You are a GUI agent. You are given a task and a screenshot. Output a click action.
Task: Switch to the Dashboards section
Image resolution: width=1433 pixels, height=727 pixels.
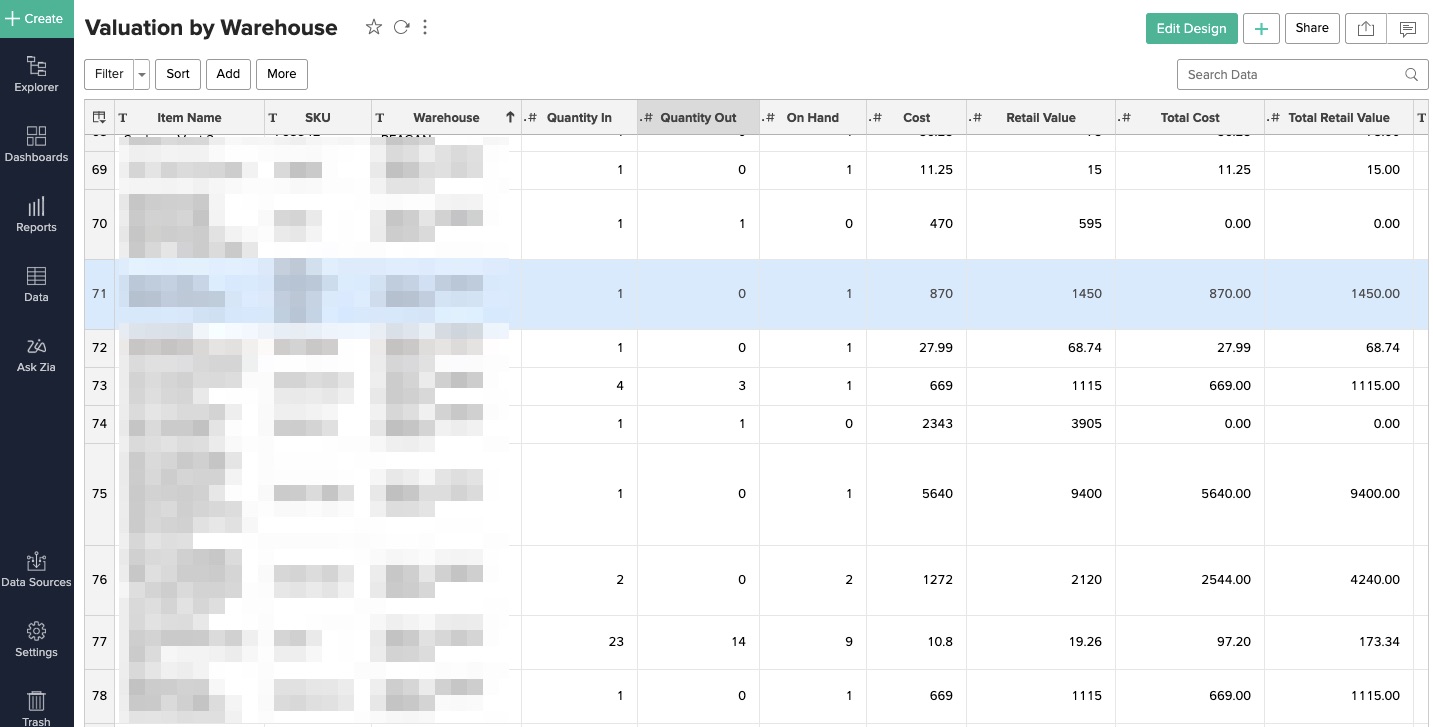tap(36, 143)
